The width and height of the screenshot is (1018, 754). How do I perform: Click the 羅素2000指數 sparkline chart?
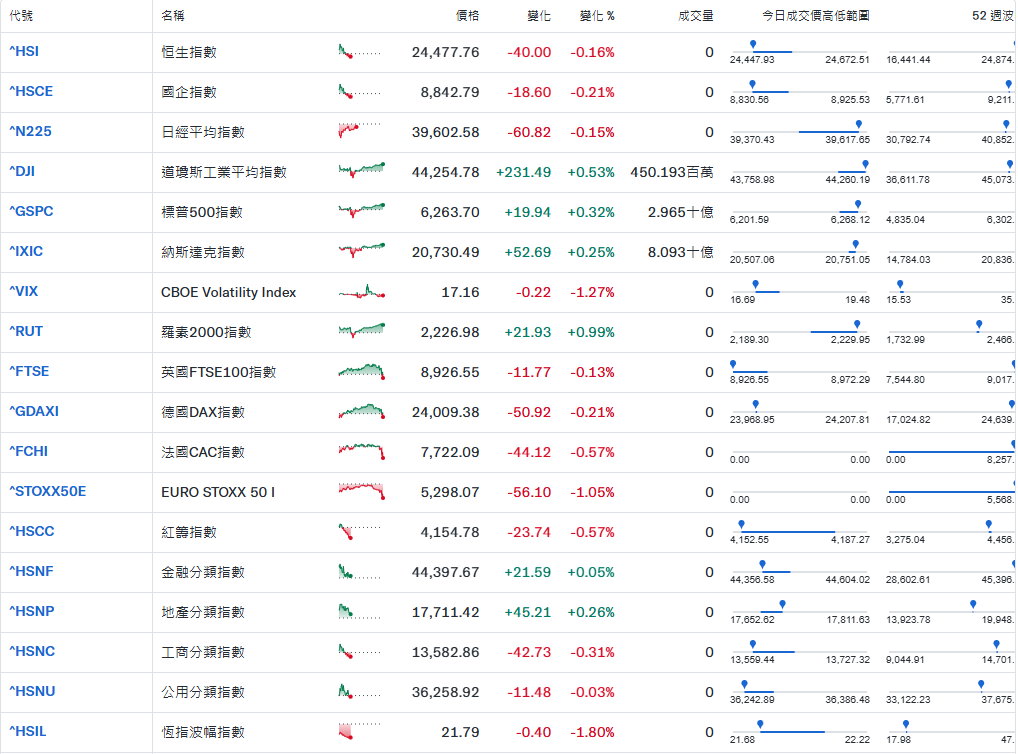point(361,331)
